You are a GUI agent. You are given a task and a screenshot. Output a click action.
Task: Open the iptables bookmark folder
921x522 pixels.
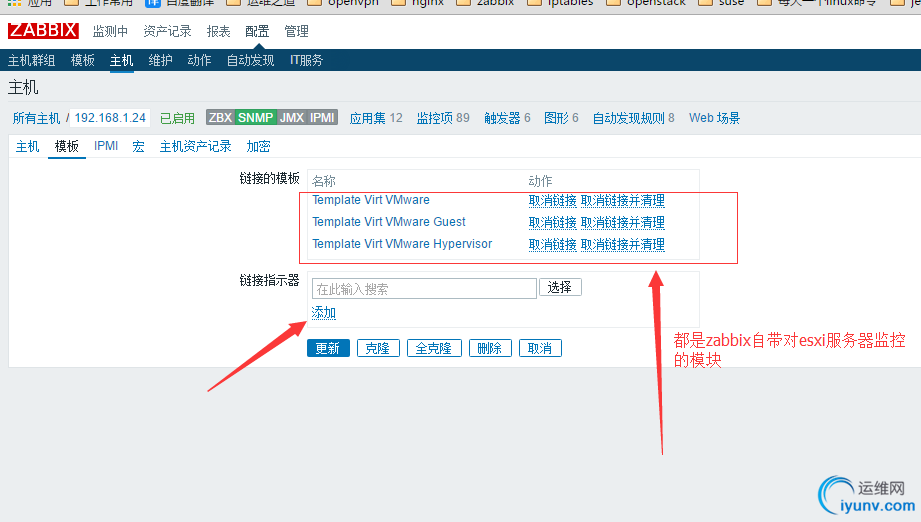560,3
